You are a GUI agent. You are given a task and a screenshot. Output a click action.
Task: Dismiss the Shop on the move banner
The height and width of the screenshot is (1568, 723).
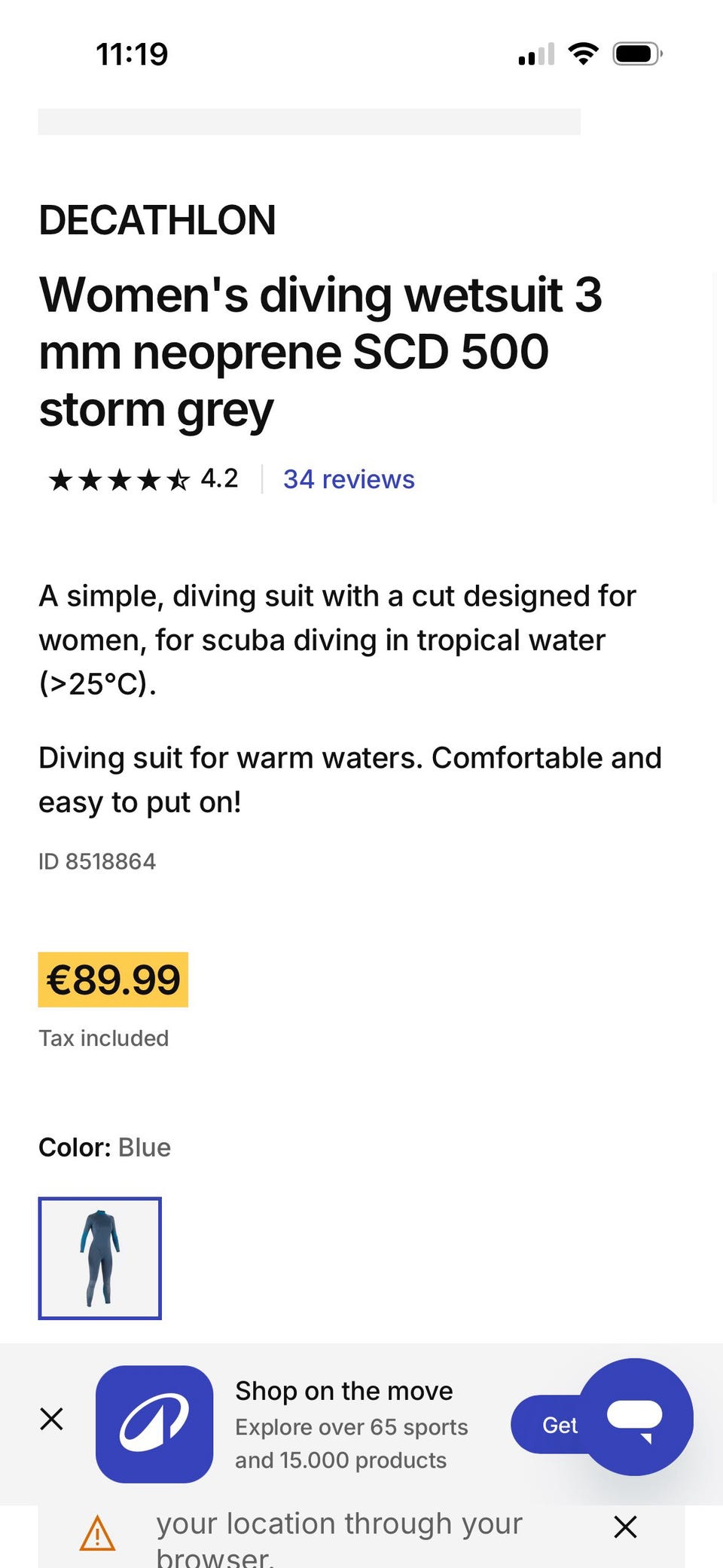point(51,1419)
